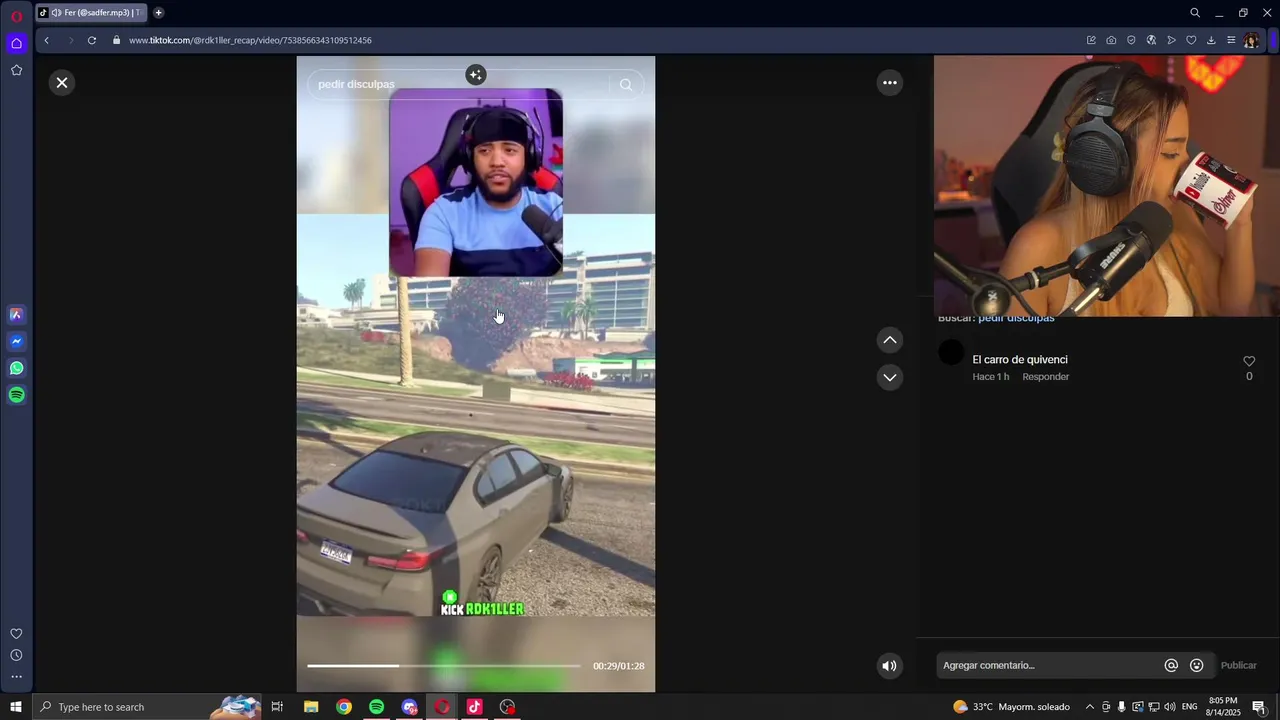
Task: Expand the hidden system tray icons
Action: [x=1089, y=707]
